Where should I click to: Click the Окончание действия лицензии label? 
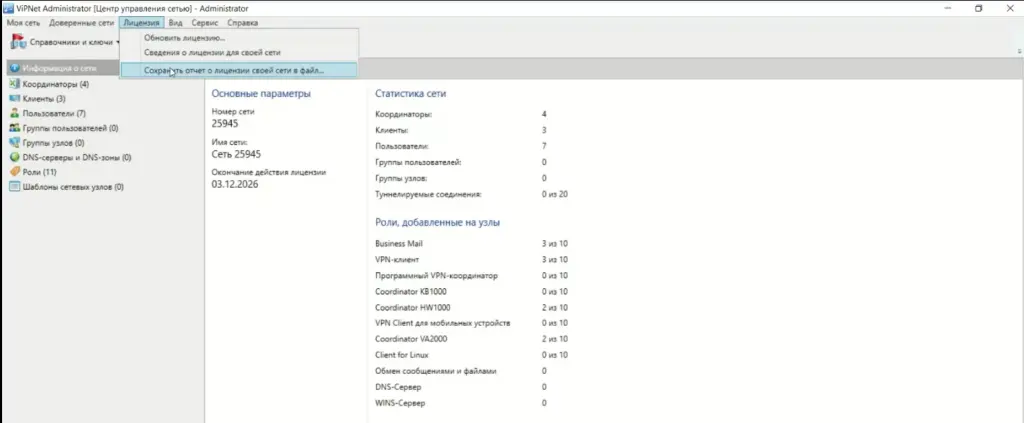[x=268, y=172]
